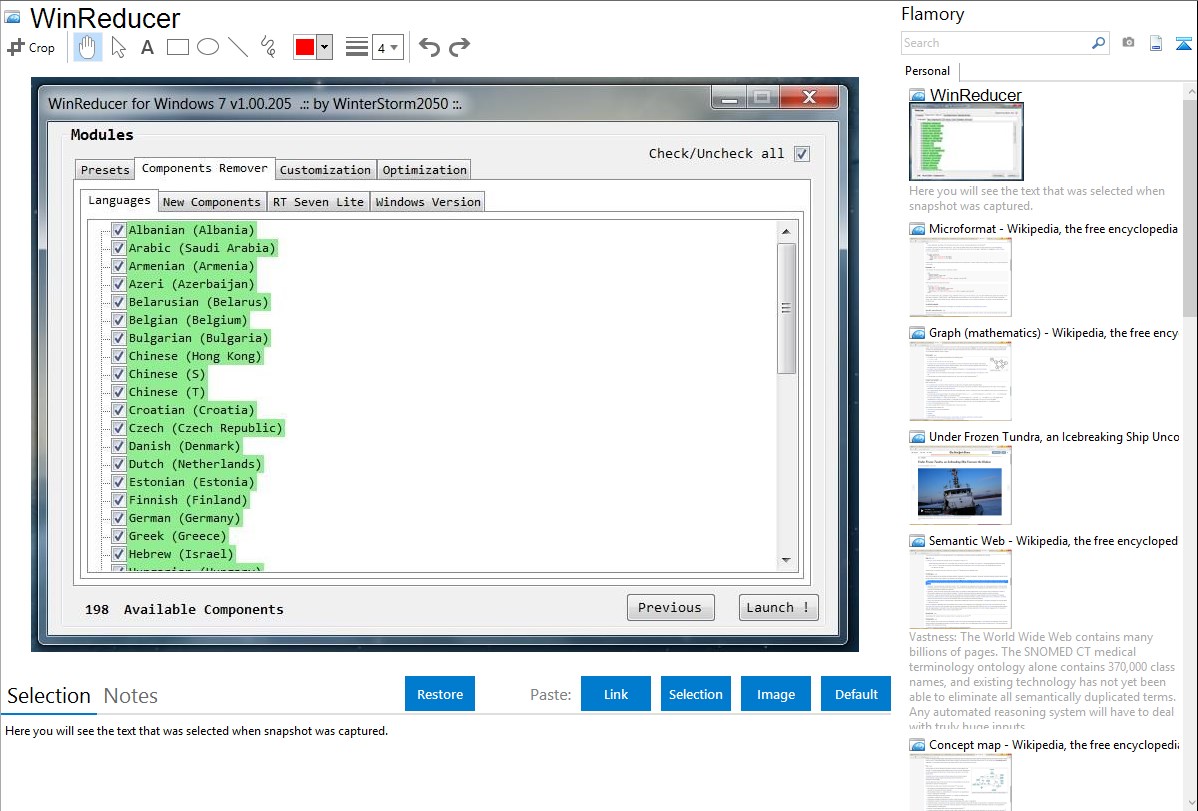Select the text annotation tool
This screenshot has height=811, width=1198.
pos(147,47)
